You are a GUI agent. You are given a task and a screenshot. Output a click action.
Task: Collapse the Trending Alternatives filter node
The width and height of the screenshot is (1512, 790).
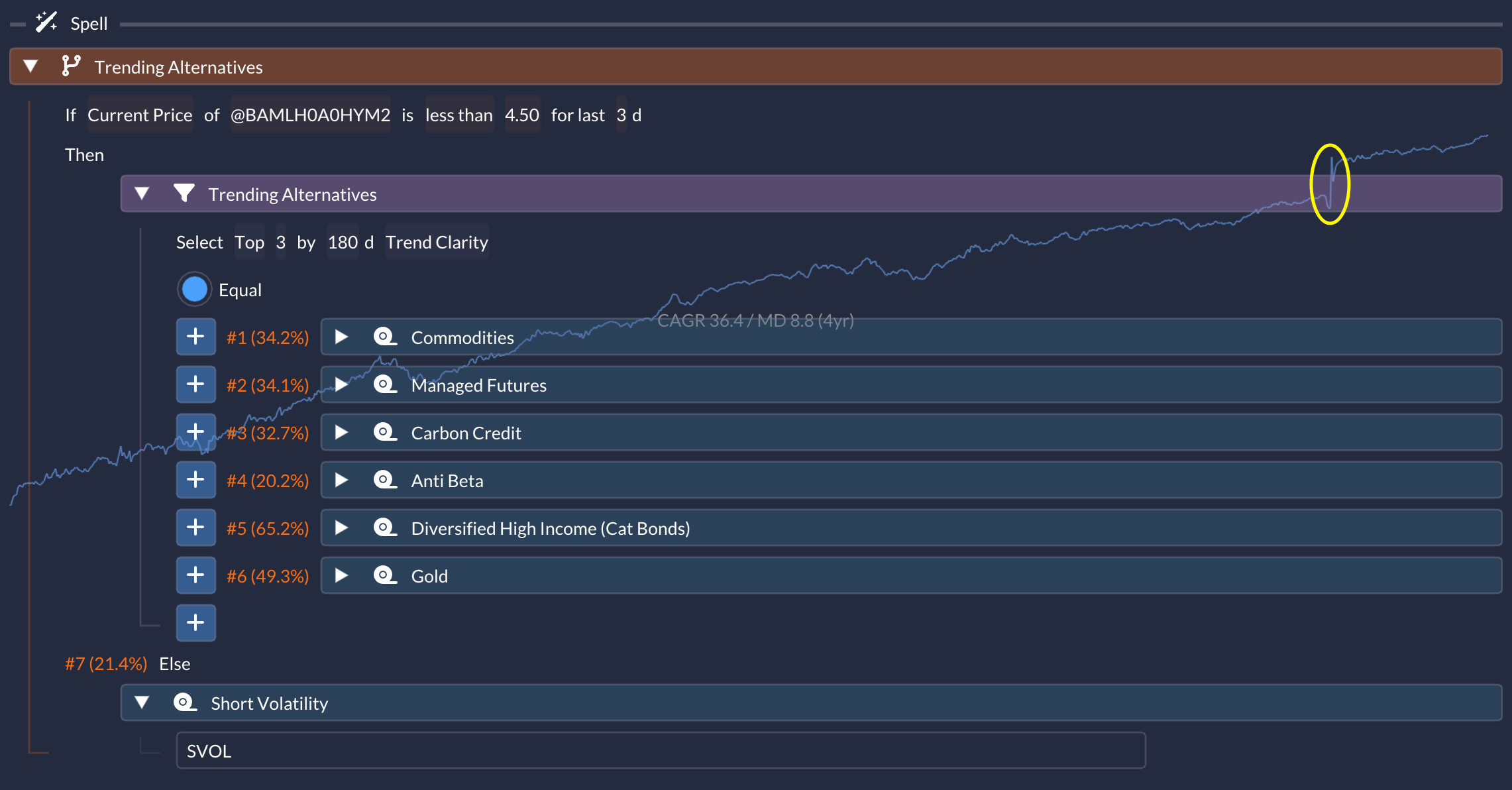(142, 194)
